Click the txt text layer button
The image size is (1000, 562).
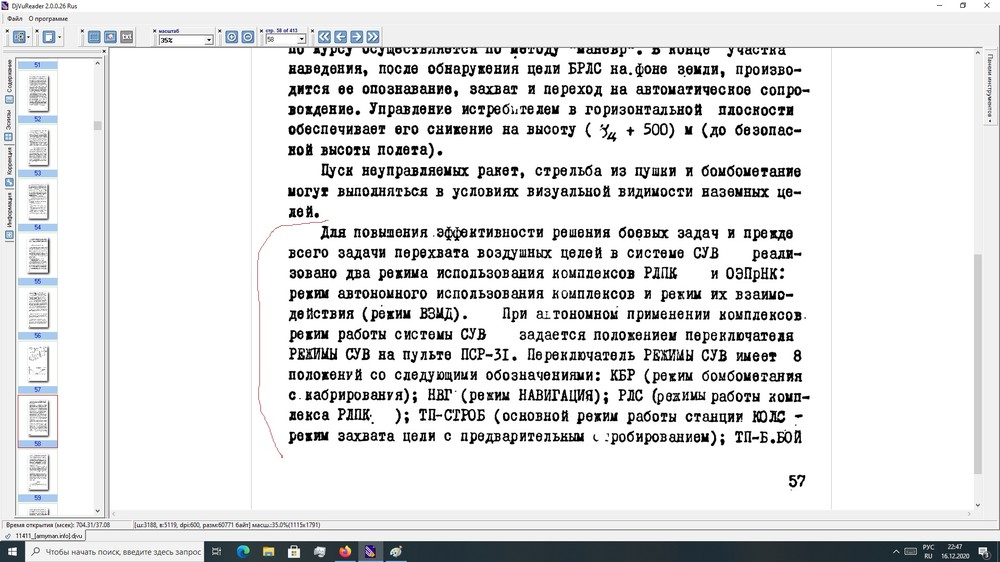(x=126, y=37)
